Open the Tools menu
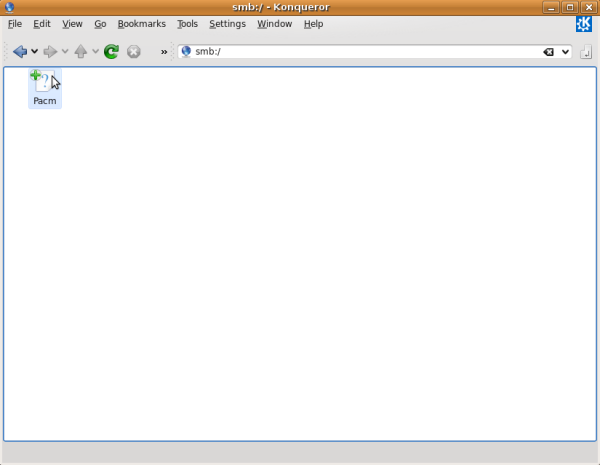This screenshot has height=465, width=600. [x=187, y=23]
